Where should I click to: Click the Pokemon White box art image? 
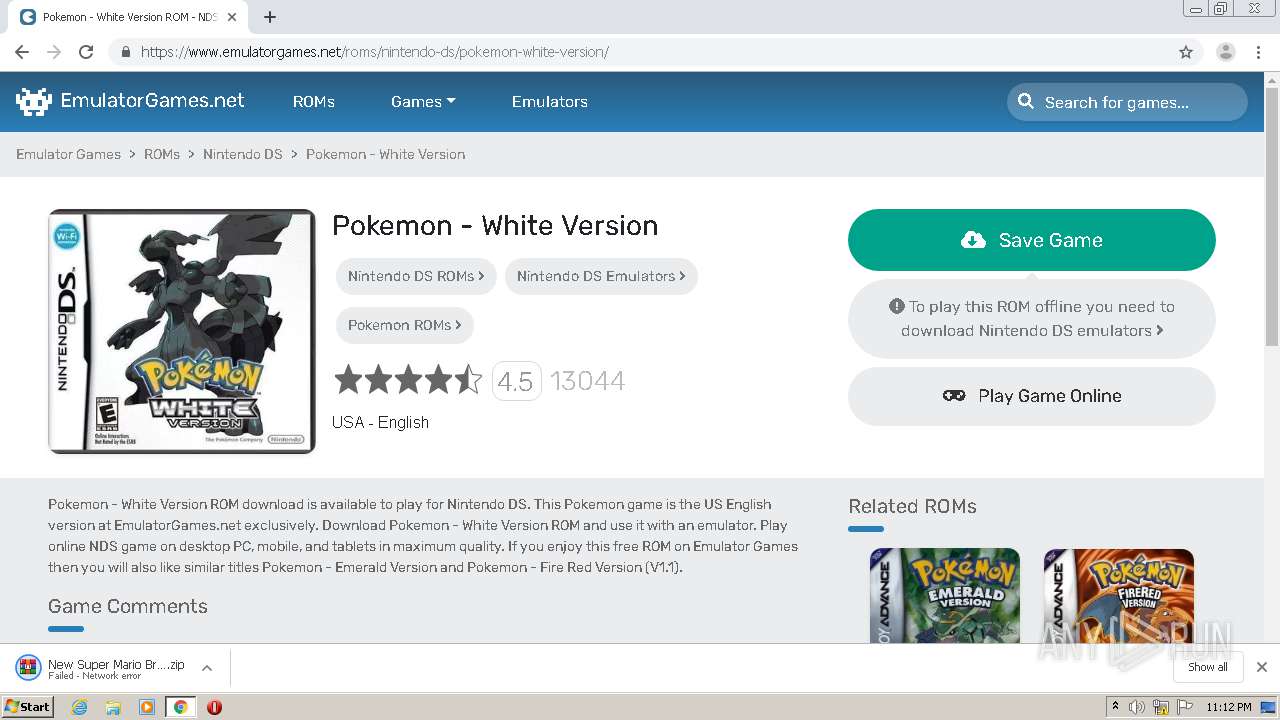point(182,331)
